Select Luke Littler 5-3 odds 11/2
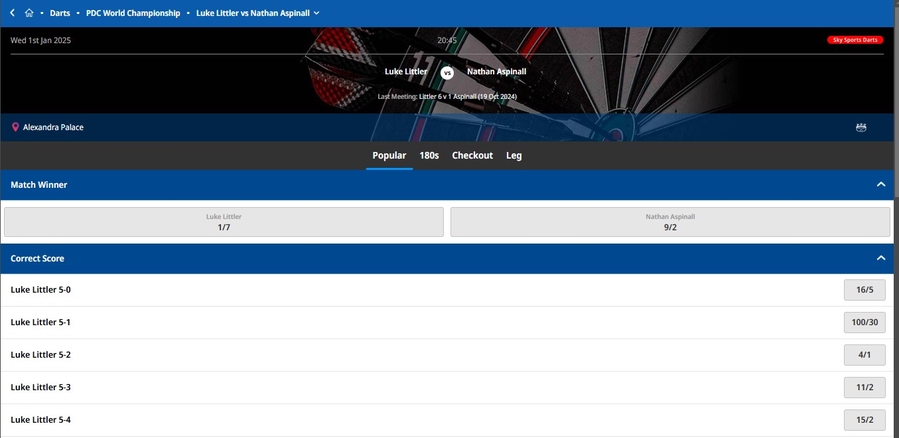Screen dimensions: 899x438 (x=865, y=388)
